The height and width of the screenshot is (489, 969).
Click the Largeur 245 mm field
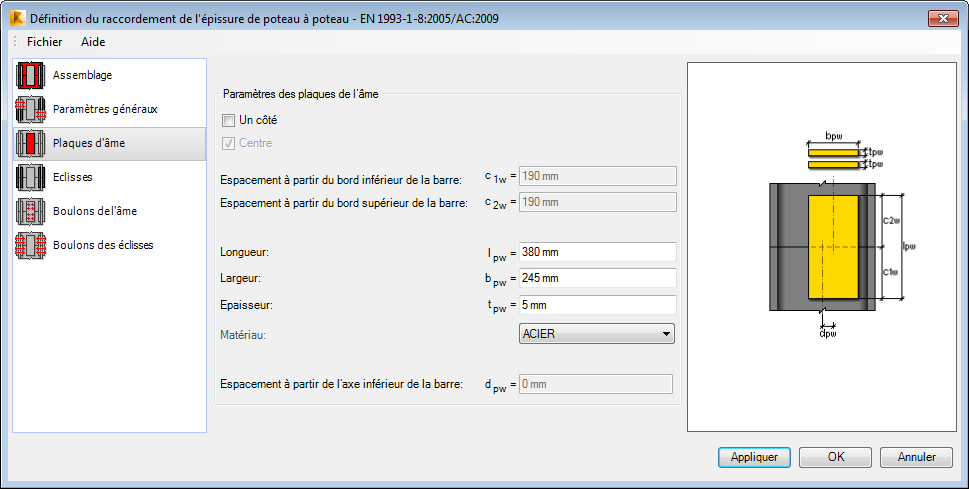point(598,278)
